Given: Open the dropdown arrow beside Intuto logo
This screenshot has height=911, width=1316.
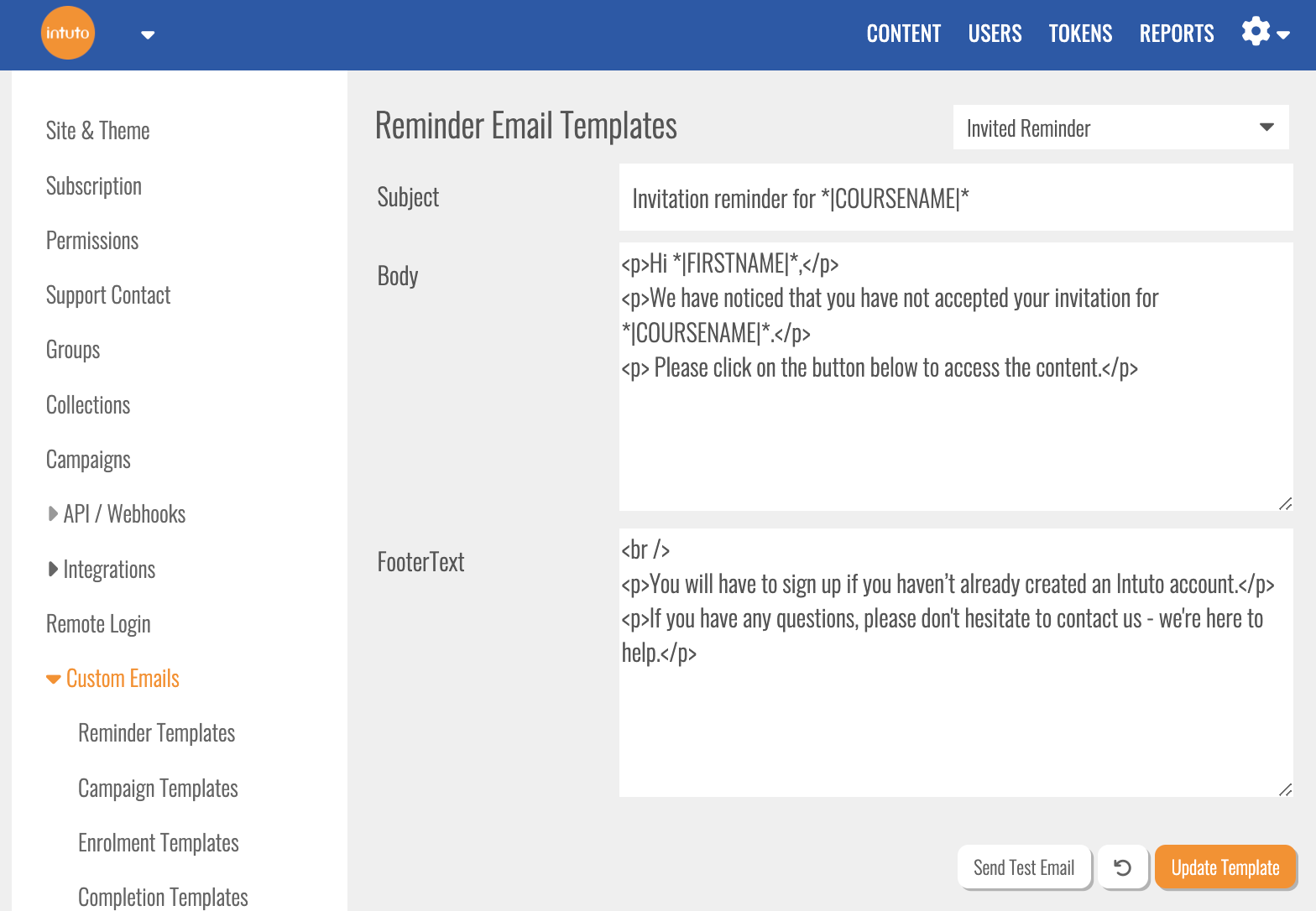Looking at the screenshot, I should 148,35.
